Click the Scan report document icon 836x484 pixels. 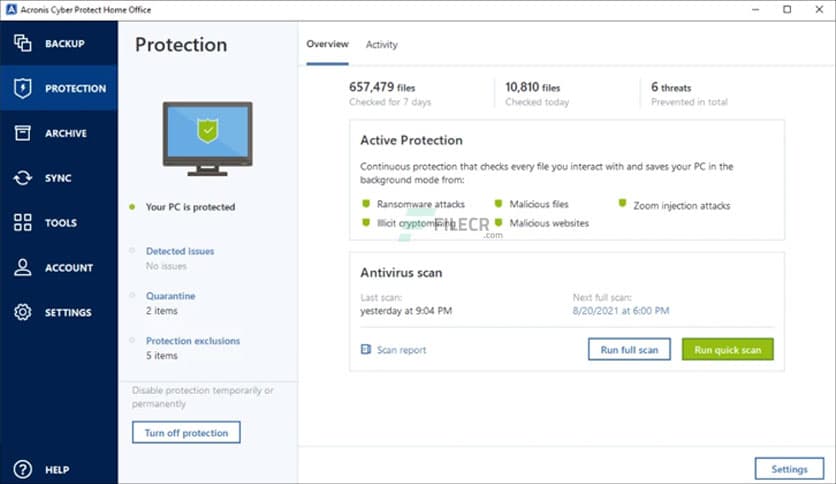click(366, 350)
